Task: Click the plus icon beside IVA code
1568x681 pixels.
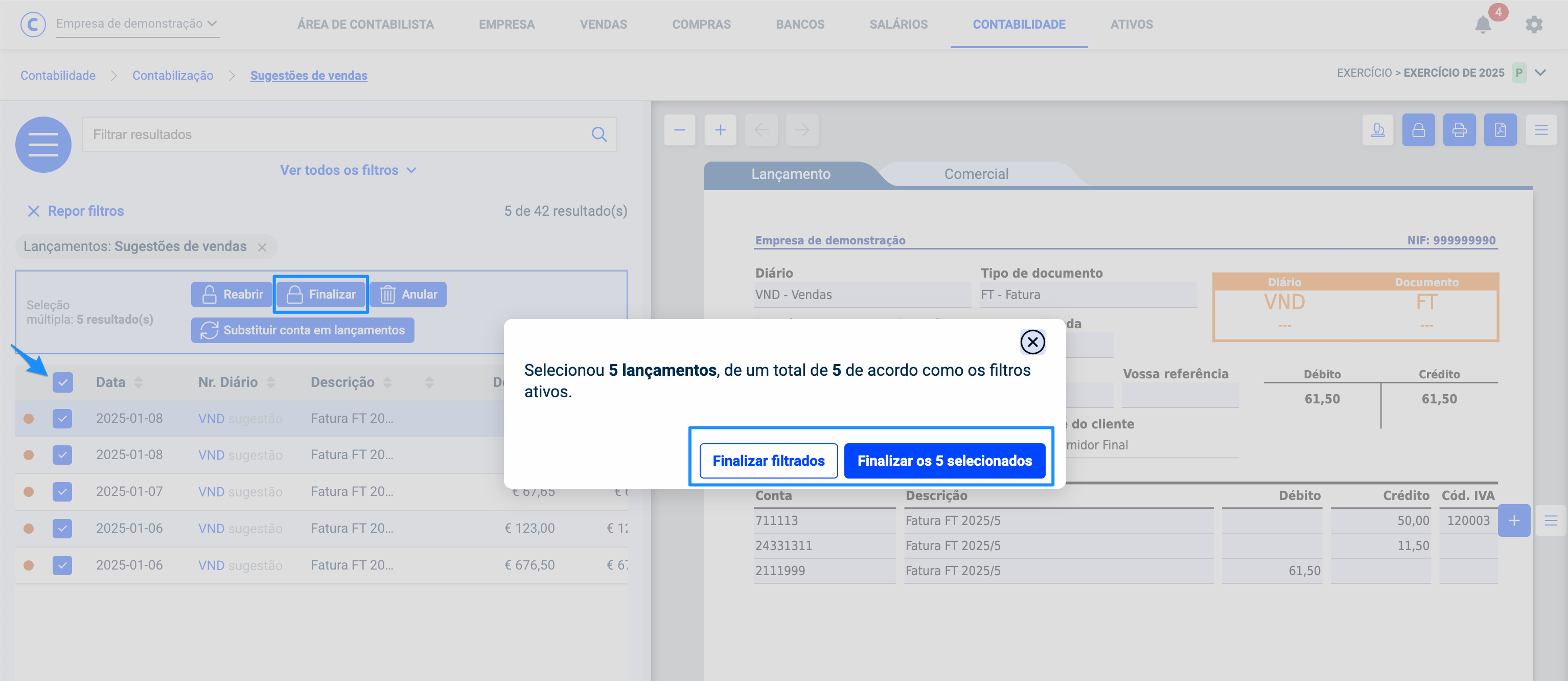Action: 1514,521
